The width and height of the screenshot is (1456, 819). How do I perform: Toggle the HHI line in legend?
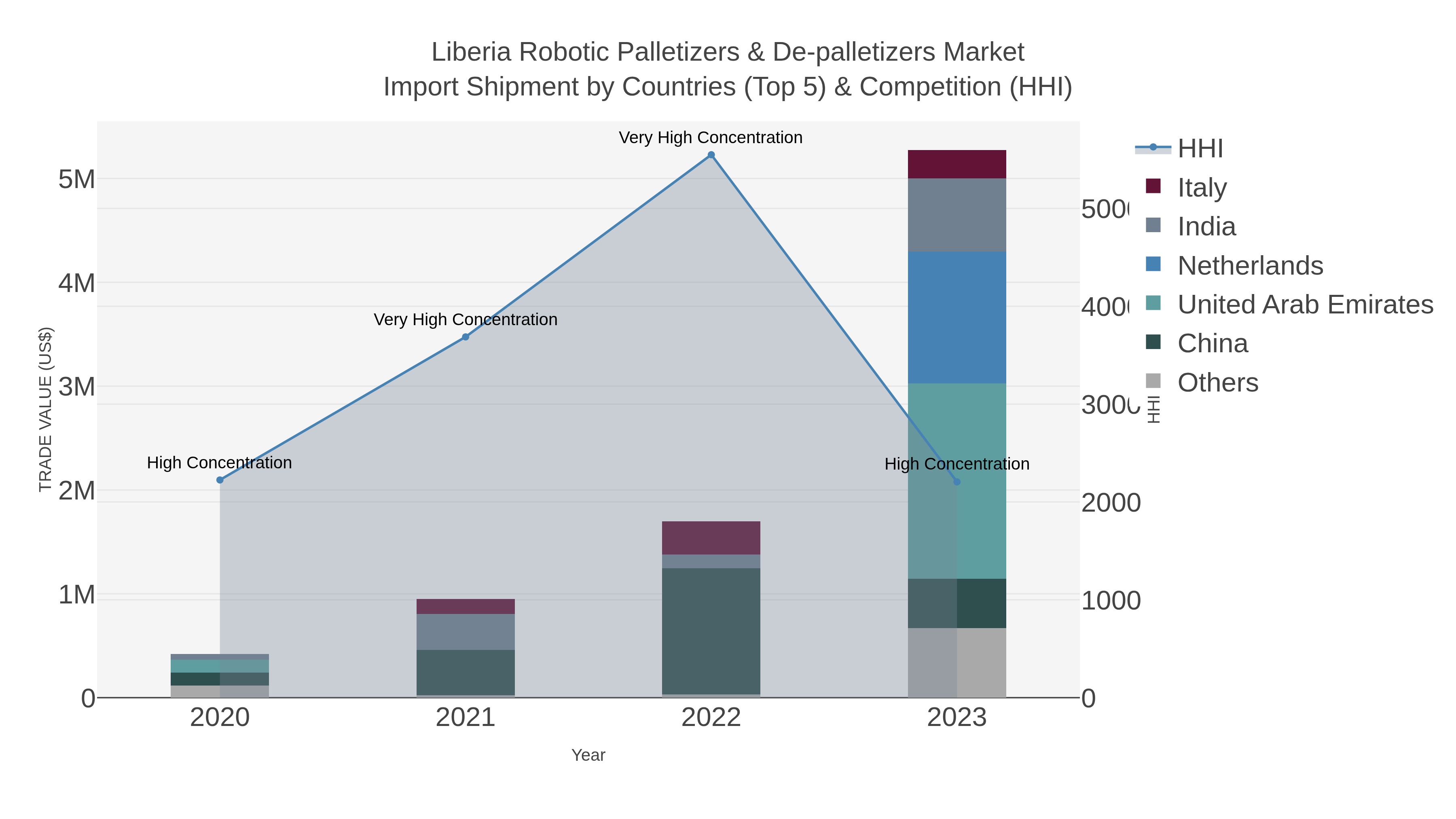pyautogui.click(x=1179, y=149)
